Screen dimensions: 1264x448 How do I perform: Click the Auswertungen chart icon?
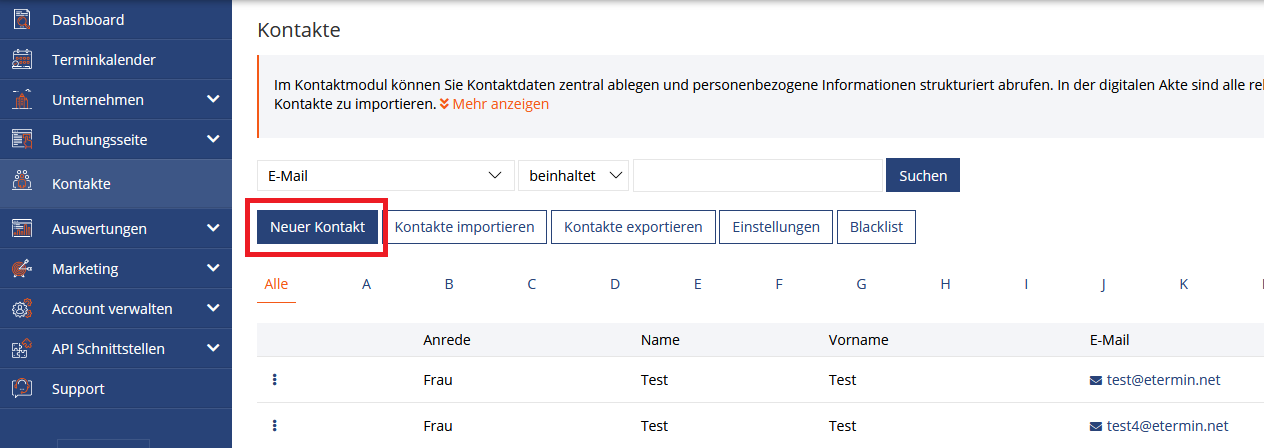pyautogui.click(x=22, y=228)
